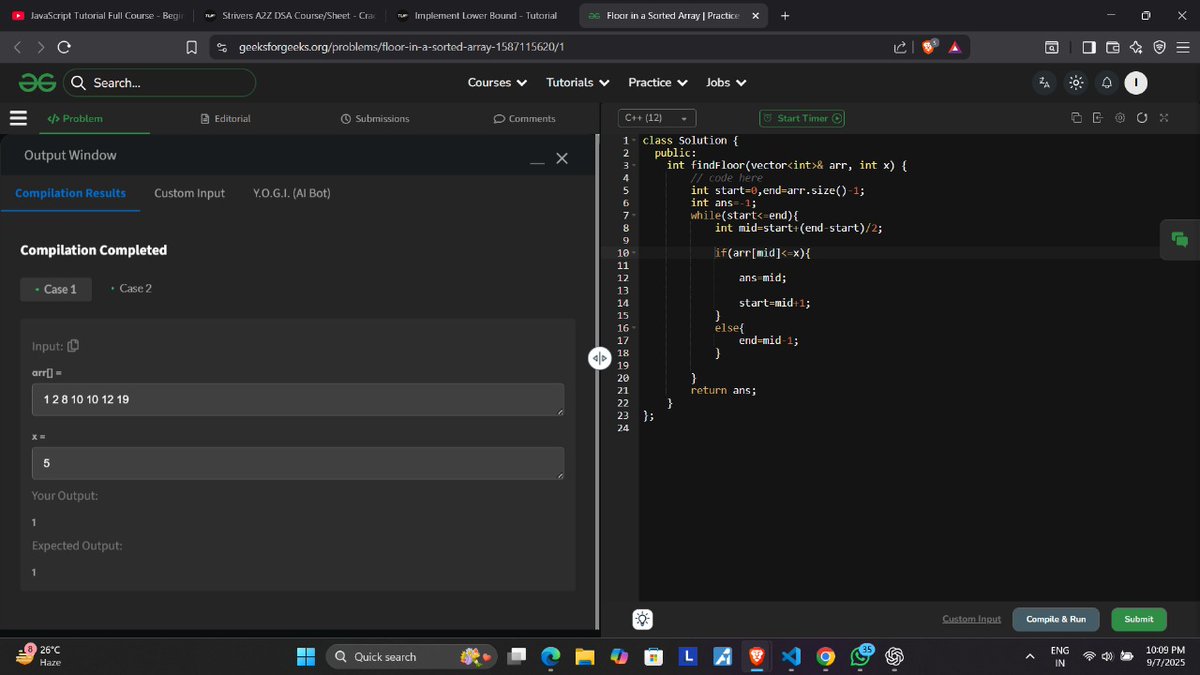1200x675 pixels.
Task: Toggle the light theme with the sun icon
Action: pos(1076,84)
